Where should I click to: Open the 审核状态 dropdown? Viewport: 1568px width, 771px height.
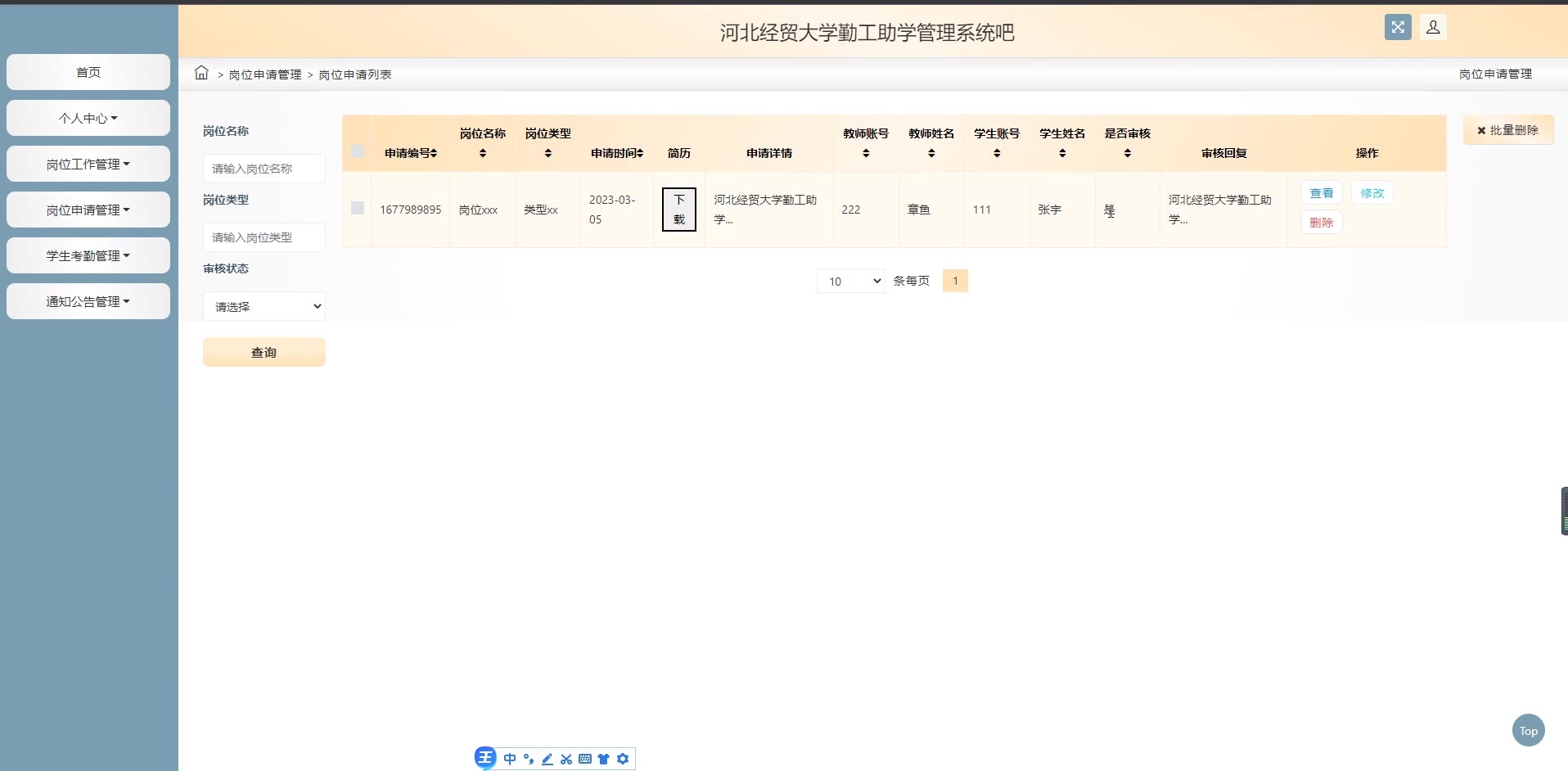[x=264, y=306]
